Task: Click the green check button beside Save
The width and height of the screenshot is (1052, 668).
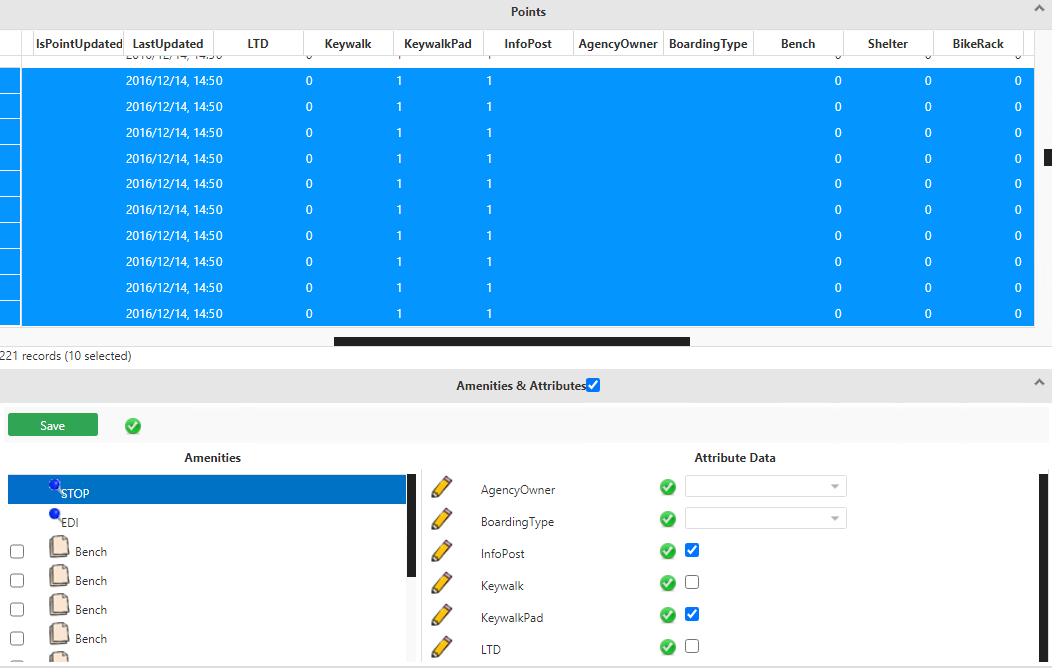Action: pyautogui.click(x=132, y=424)
